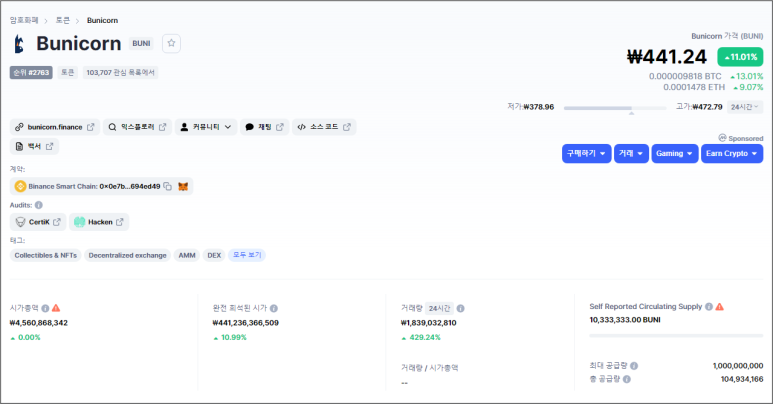Click the 1,000,000,000 max supply value
The width and height of the screenshot is (773, 404).
click(738, 366)
